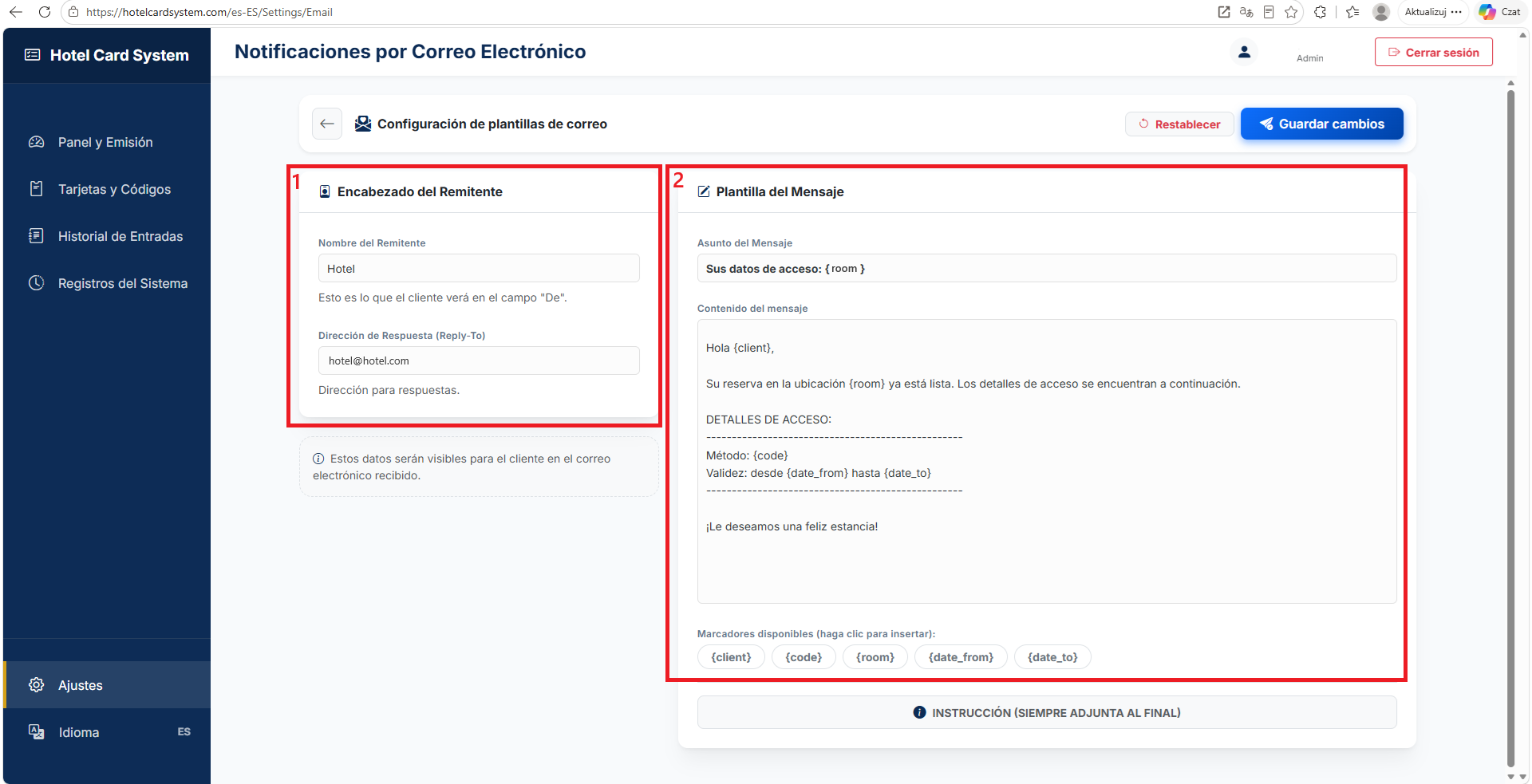Click the browser address bar URL
This screenshot has width=1532, height=784.
(209, 12)
